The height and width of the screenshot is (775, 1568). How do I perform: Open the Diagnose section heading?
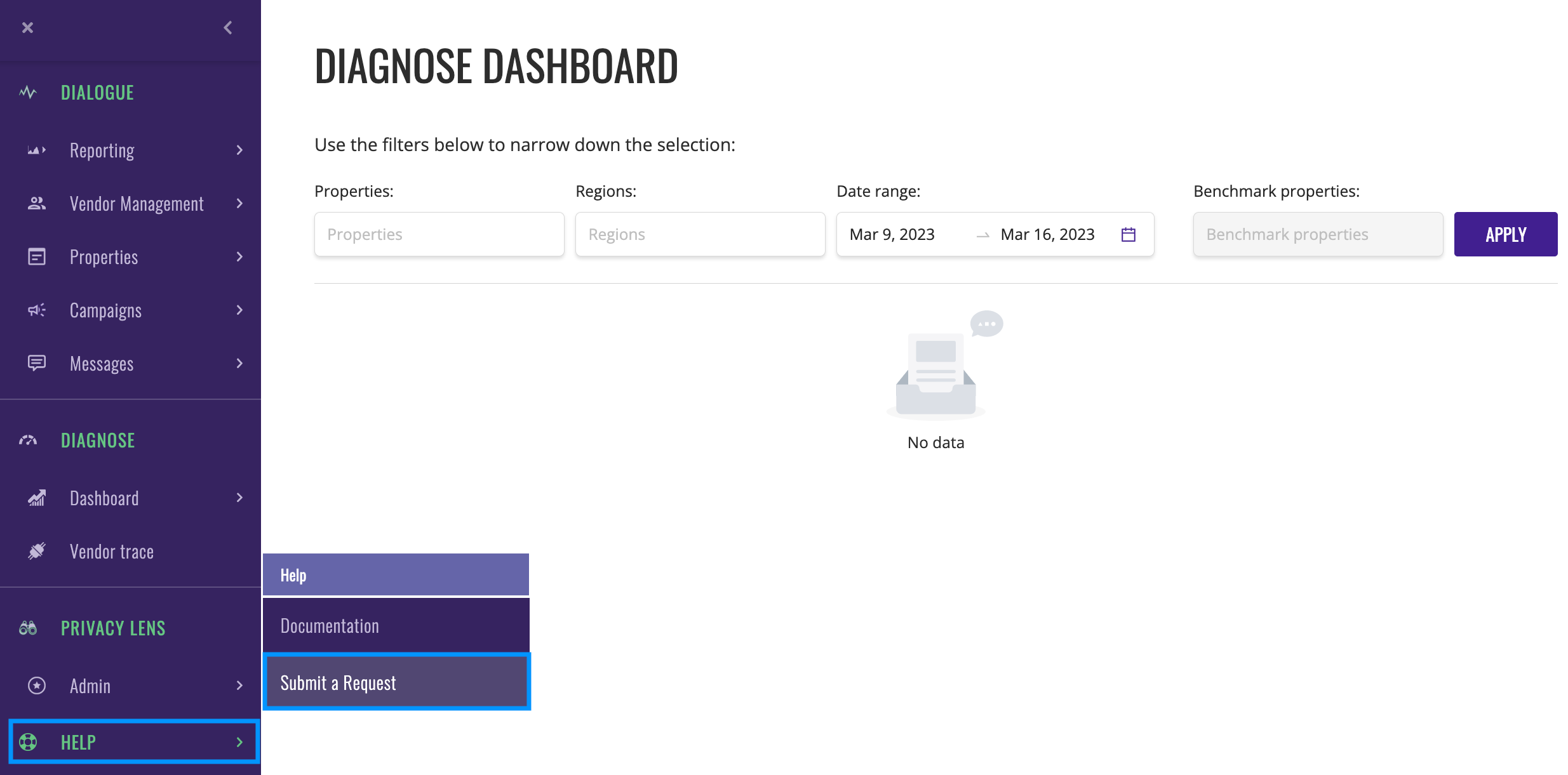click(98, 440)
